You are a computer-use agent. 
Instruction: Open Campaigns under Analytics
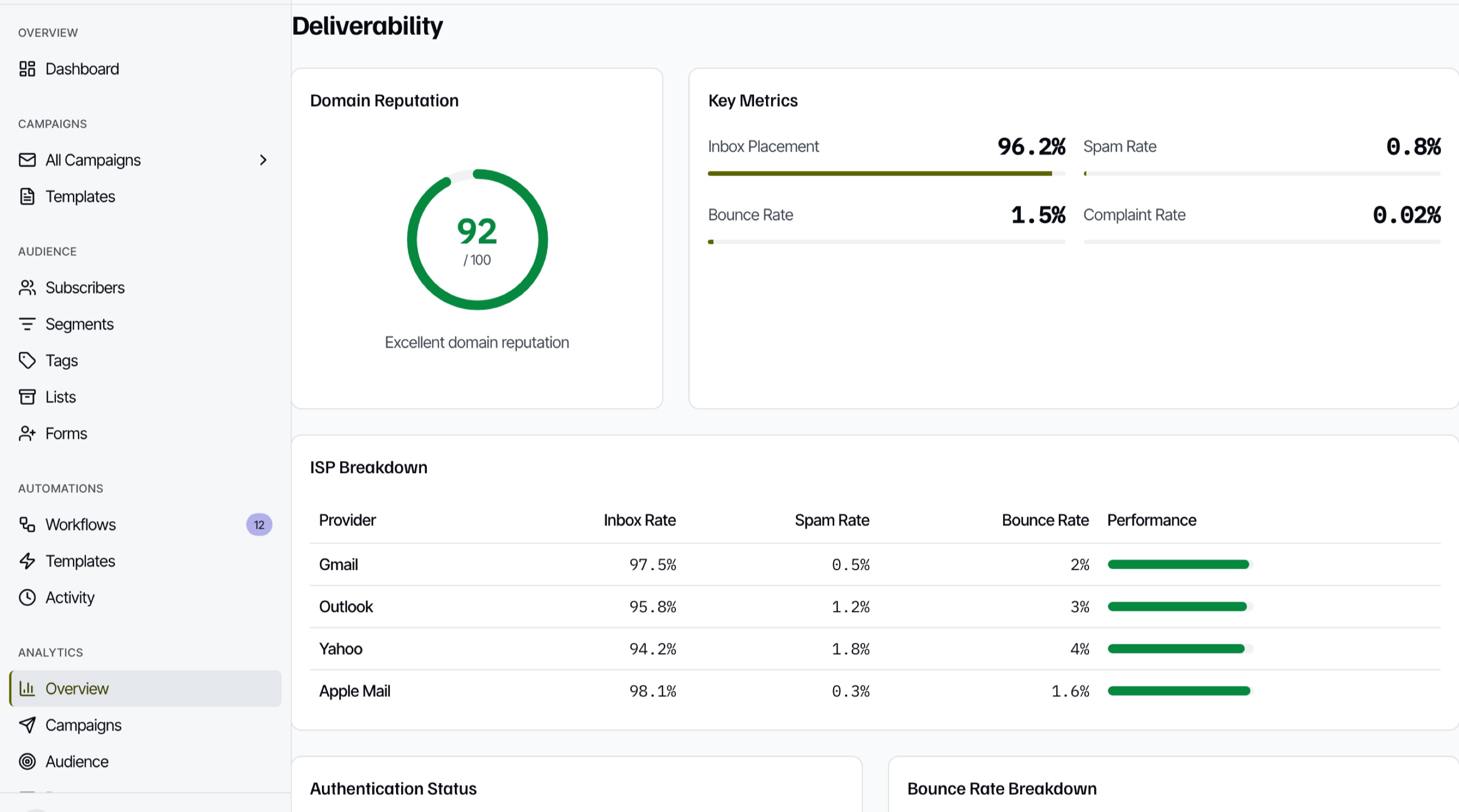tap(145, 726)
